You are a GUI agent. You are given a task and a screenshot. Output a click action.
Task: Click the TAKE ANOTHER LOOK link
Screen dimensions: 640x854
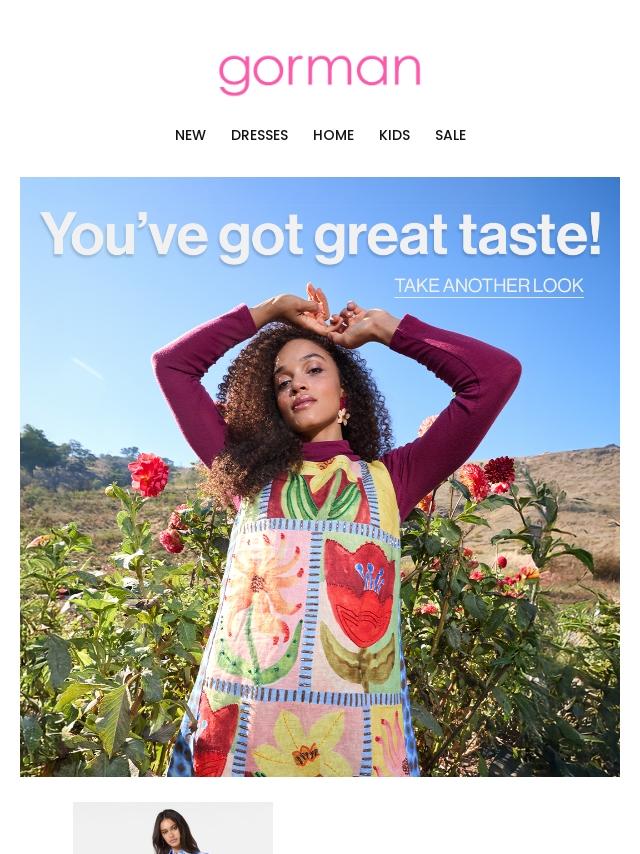pos(489,285)
